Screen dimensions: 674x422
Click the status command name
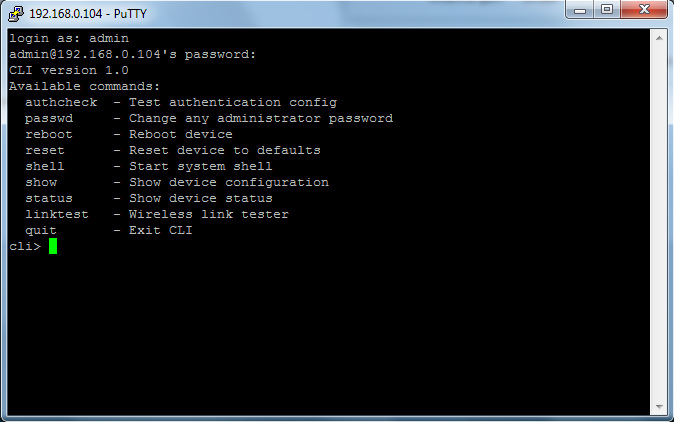49,199
